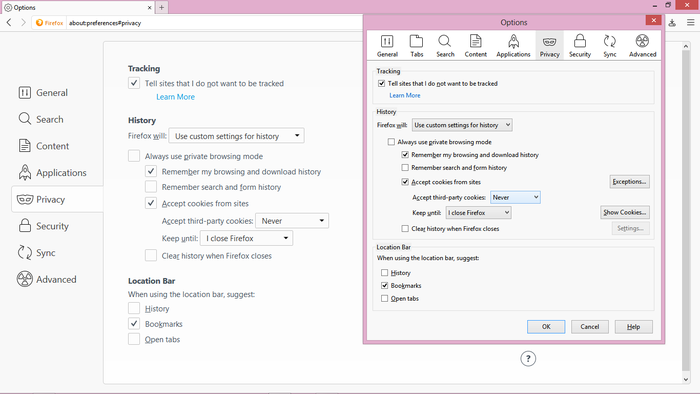The height and width of the screenshot is (394, 700).
Task: Click the Exceptions... button in dialog
Action: (x=629, y=182)
